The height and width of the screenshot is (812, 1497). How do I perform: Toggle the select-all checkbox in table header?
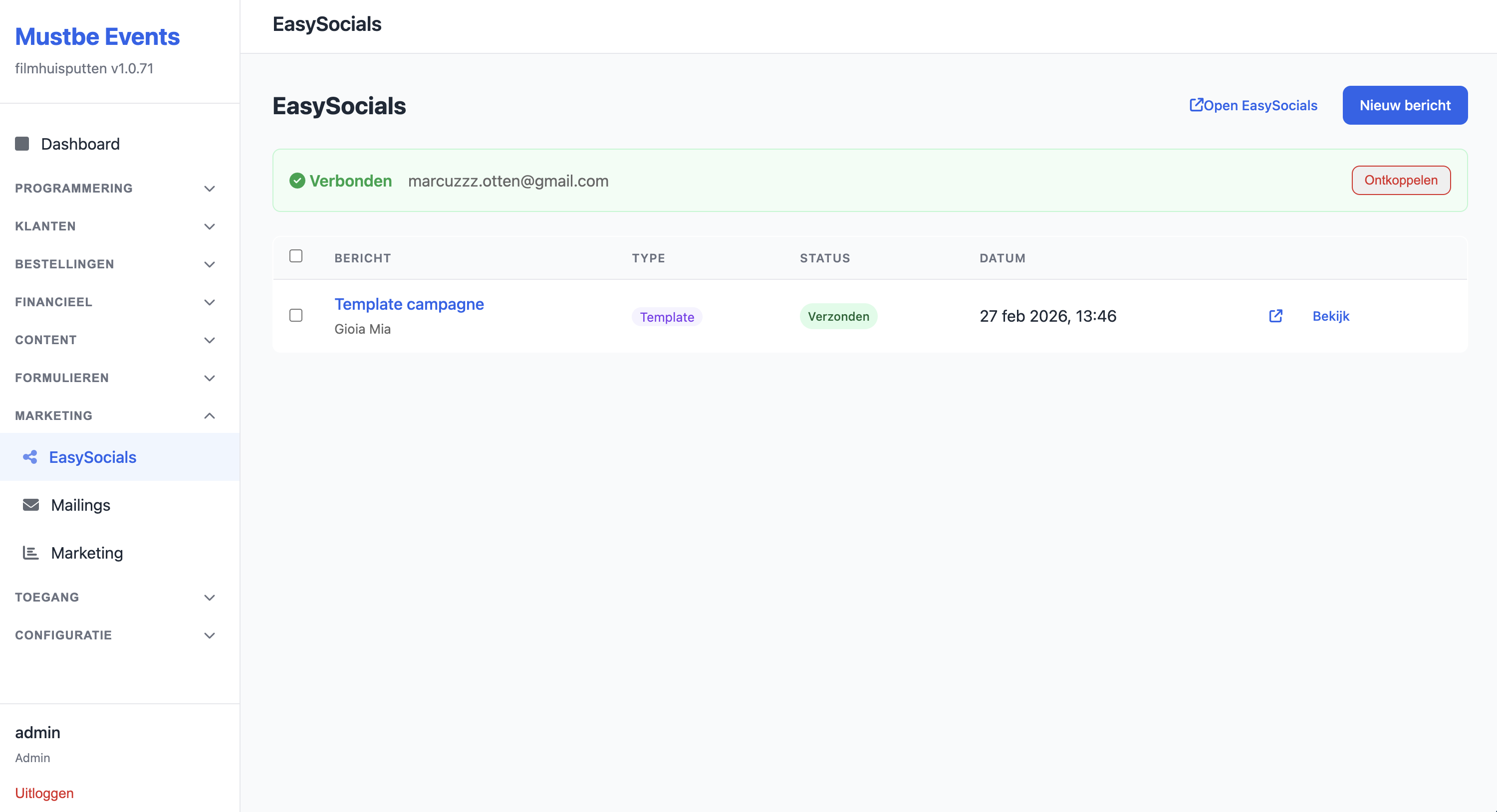click(x=296, y=256)
